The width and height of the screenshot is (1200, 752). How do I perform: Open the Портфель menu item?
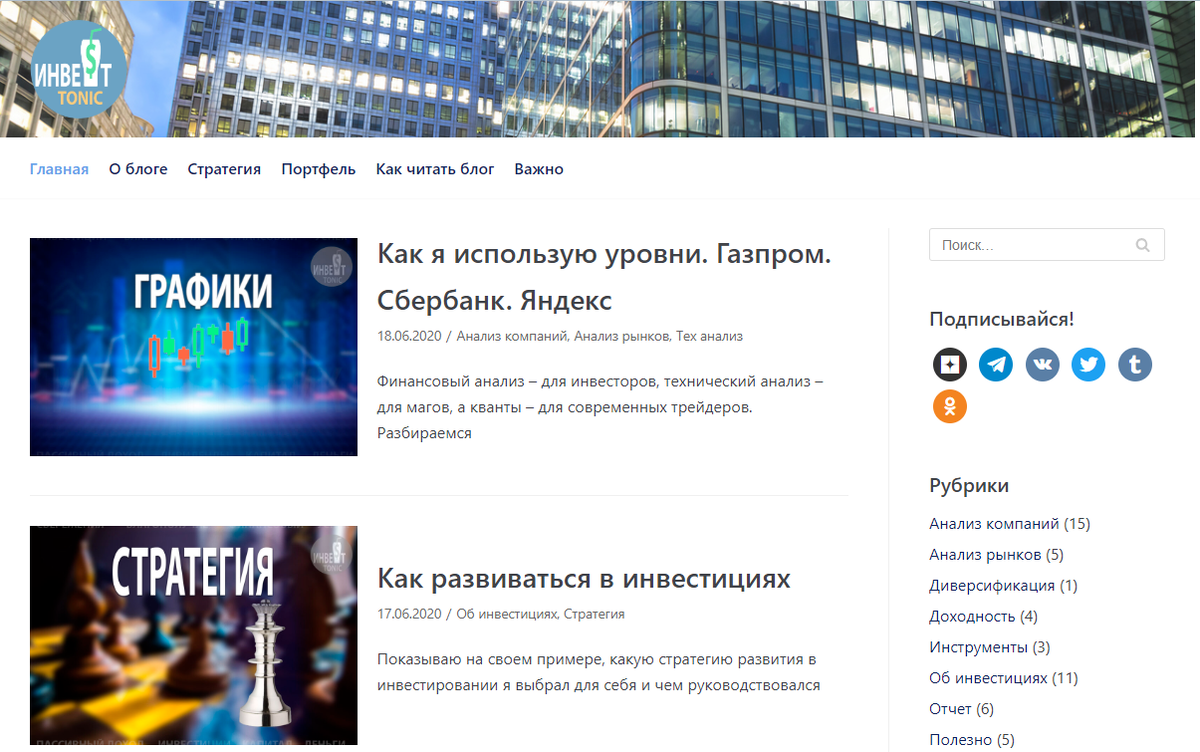point(318,169)
